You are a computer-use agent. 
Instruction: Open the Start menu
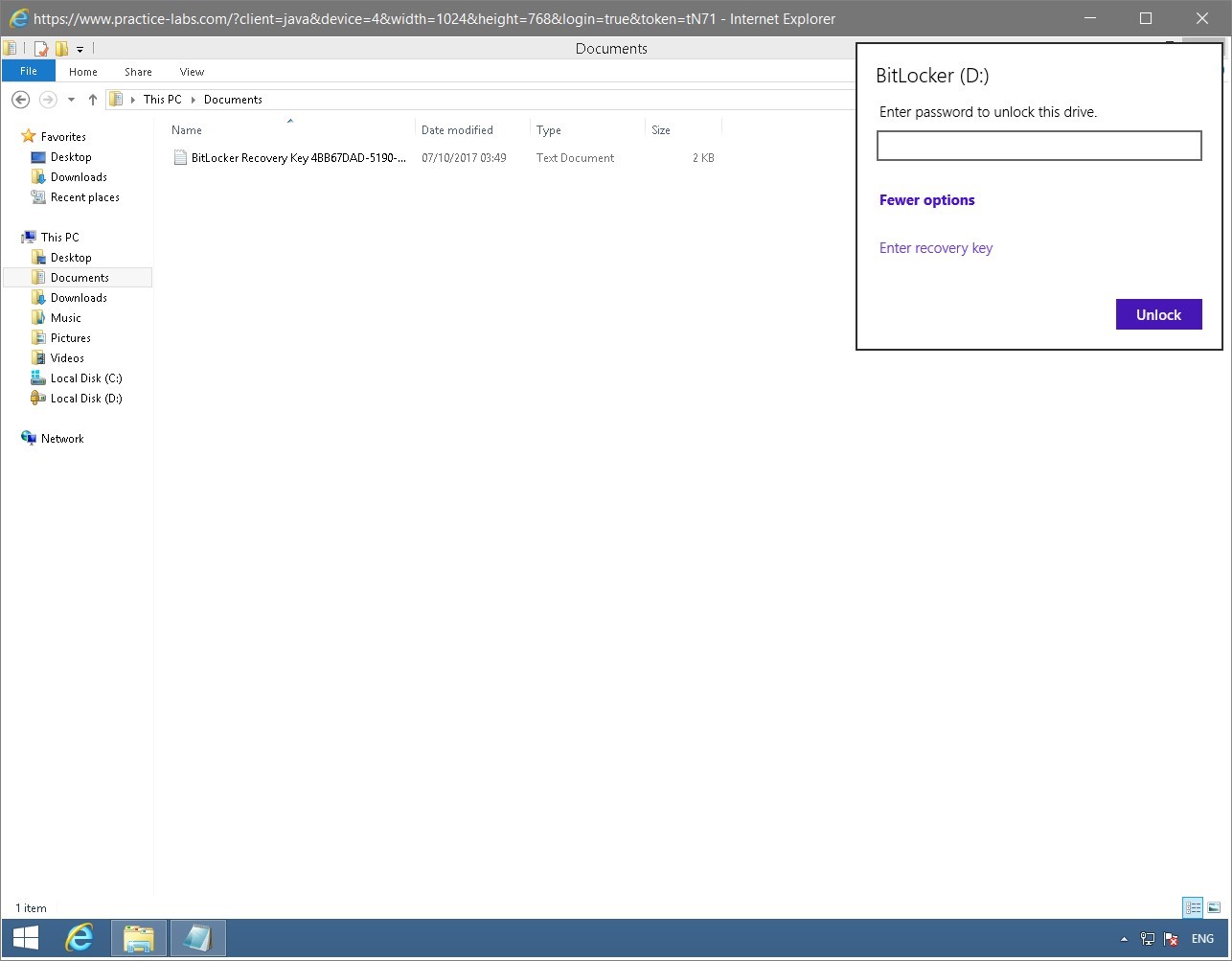click(x=24, y=938)
